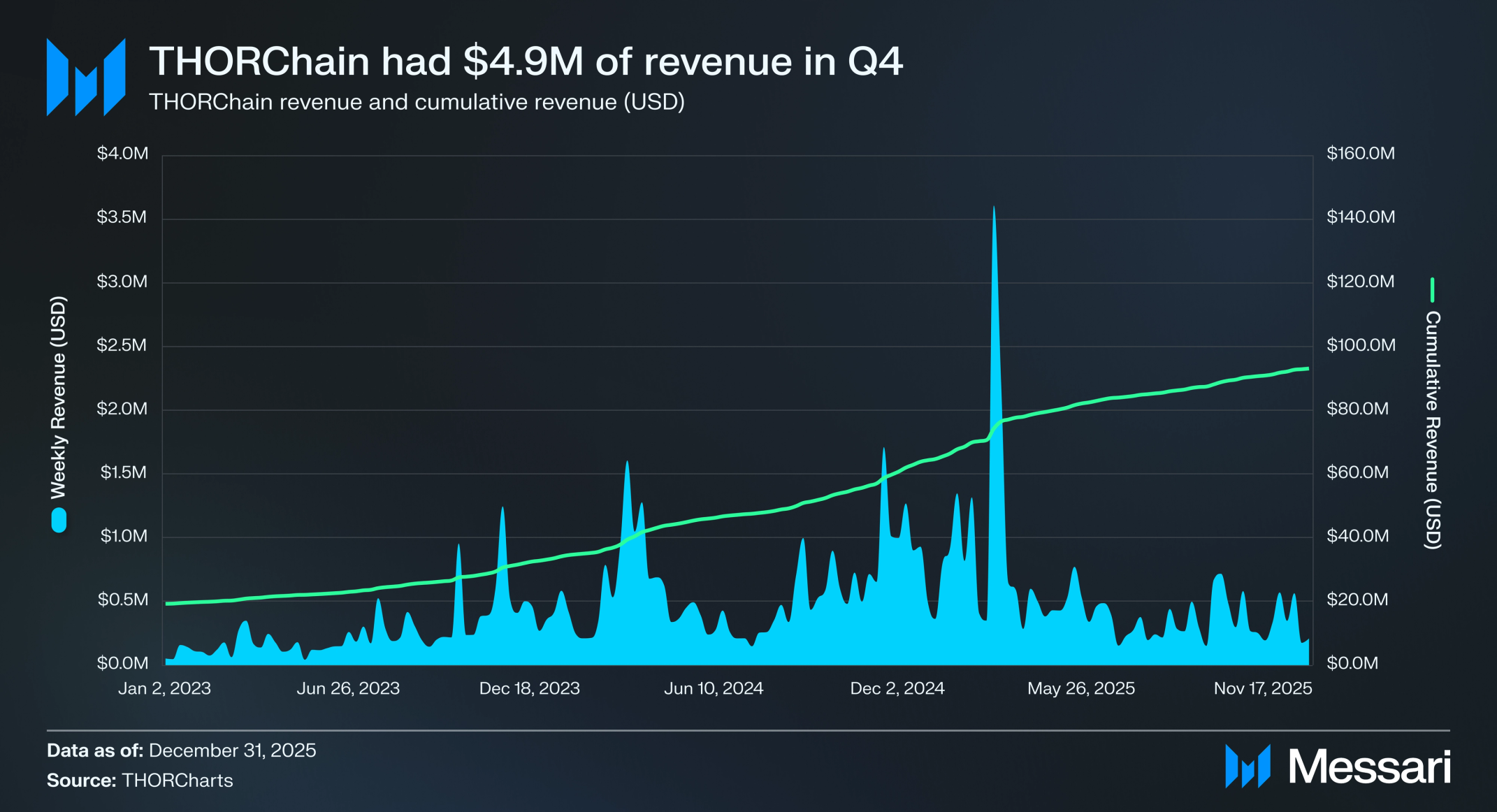This screenshot has width=1497, height=812.
Task: Click the Cumulative Revenue (USD) axis title
Action: (1433, 430)
